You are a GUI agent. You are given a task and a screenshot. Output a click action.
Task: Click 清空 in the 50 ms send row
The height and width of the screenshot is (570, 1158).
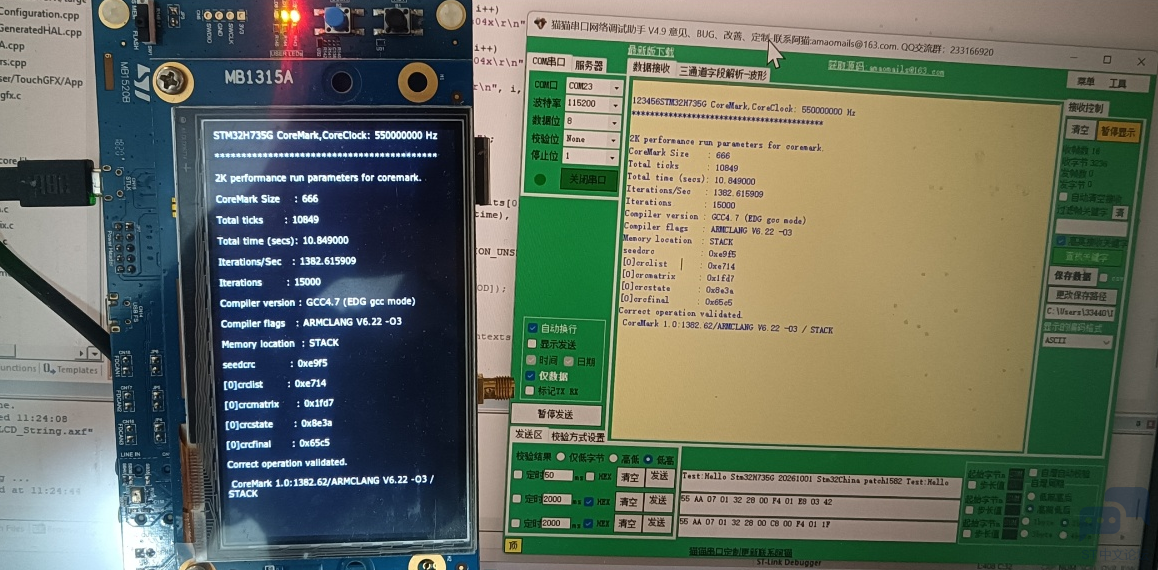tap(628, 478)
